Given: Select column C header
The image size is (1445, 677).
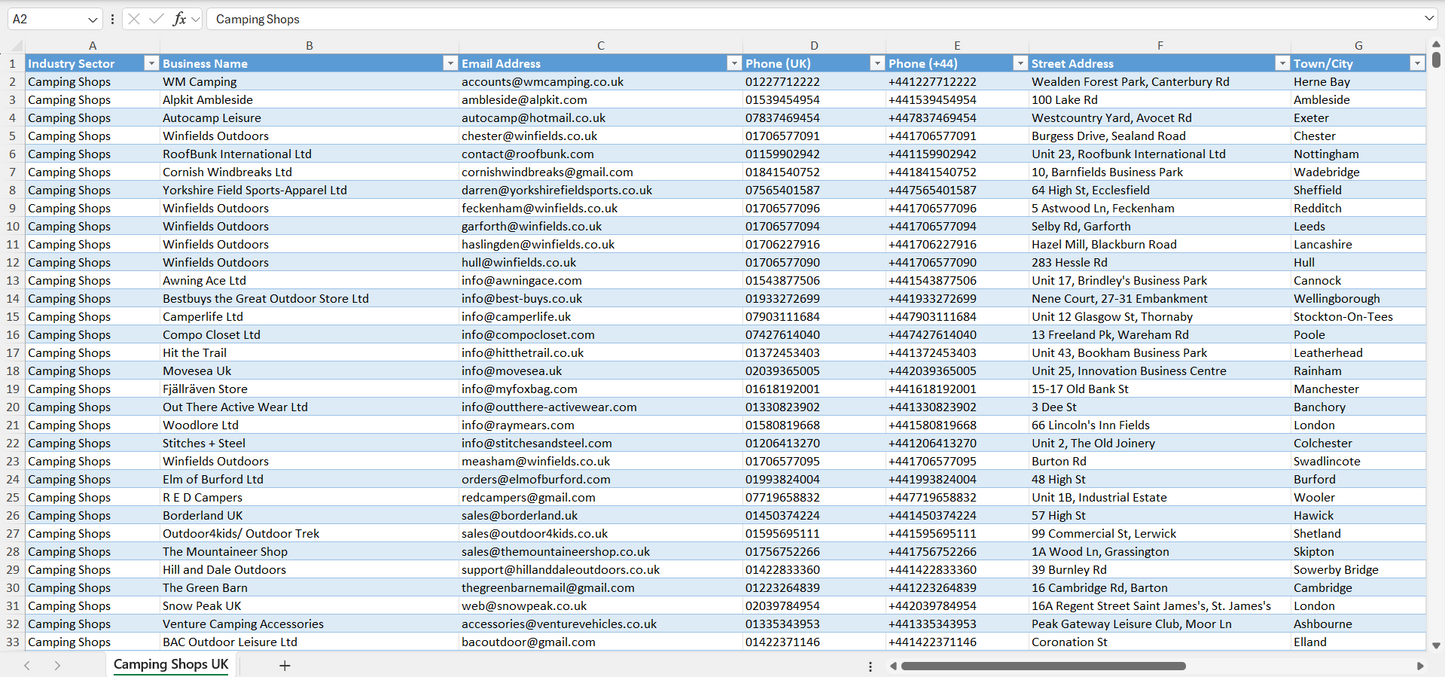Looking at the screenshot, I should (x=600, y=46).
